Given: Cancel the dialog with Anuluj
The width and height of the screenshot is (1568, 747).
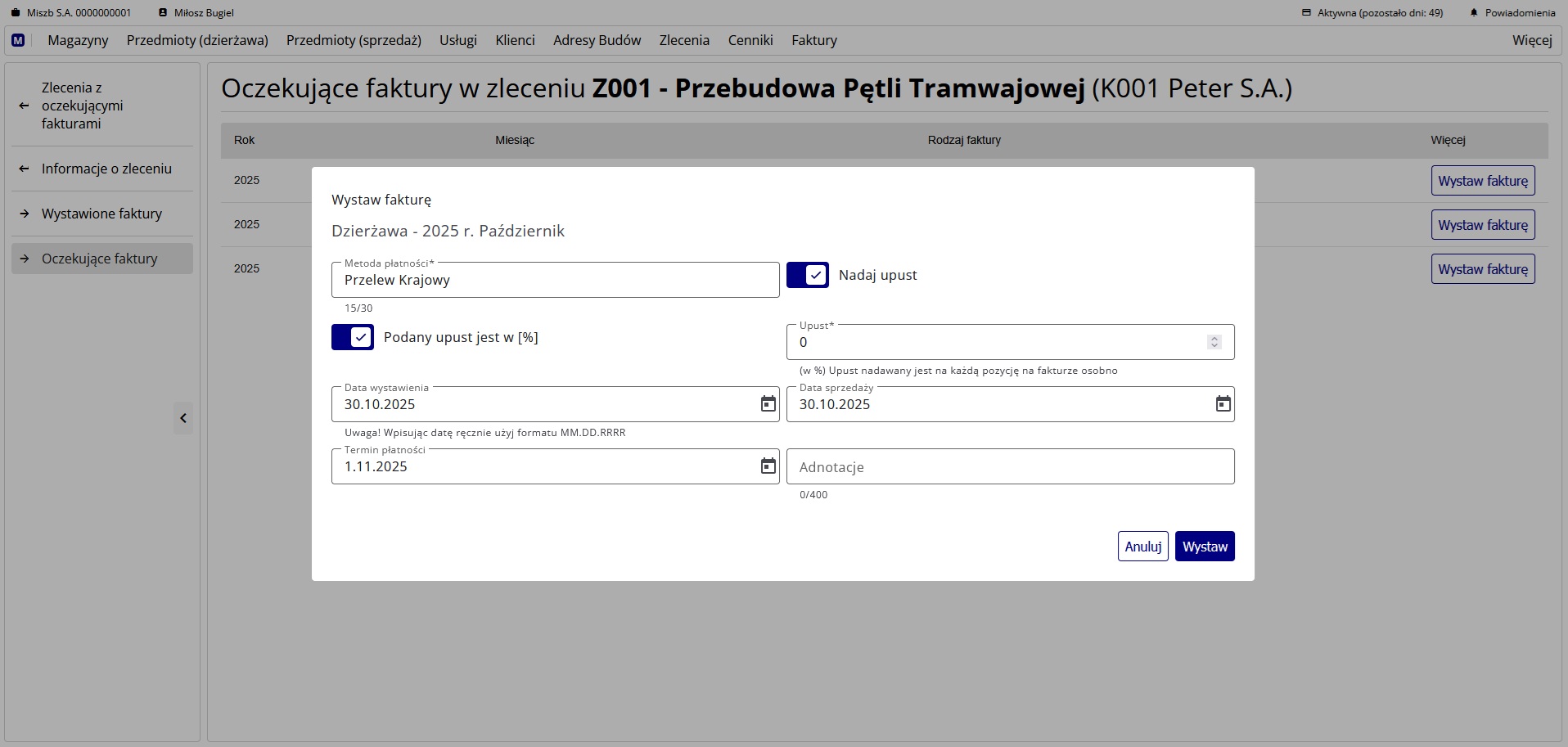Looking at the screenshot, I should (1142, 547).
